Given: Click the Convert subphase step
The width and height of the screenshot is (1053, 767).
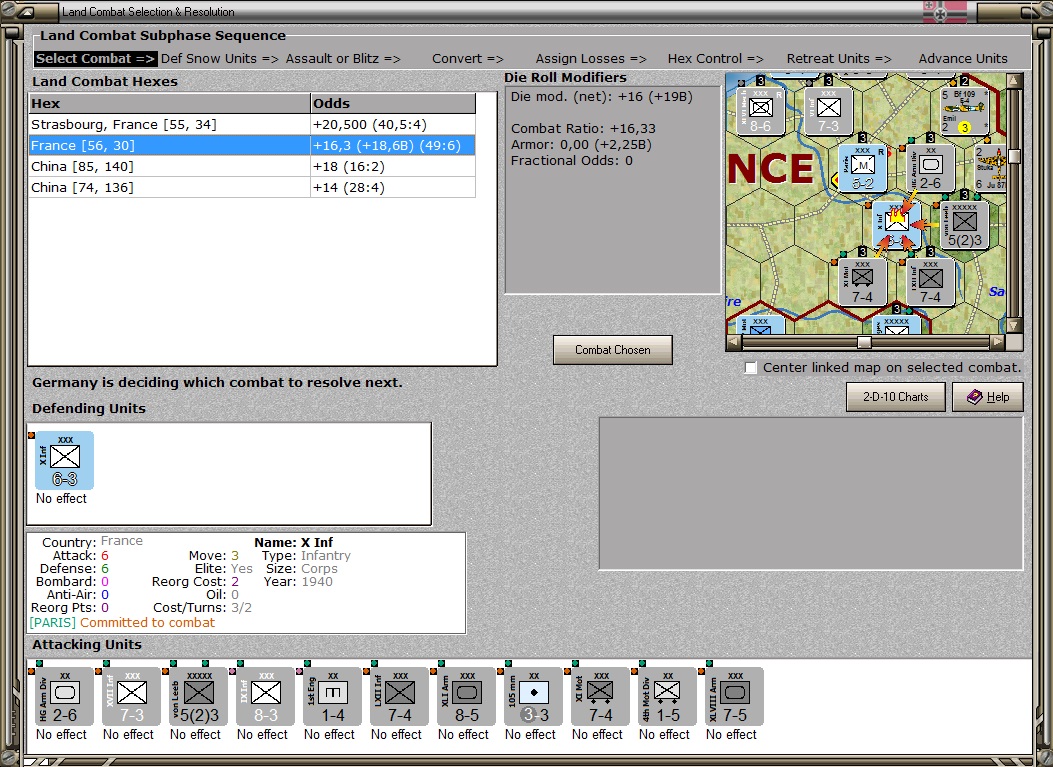Looking at the screenshot, I should pyautogui.click(x=467, y=58).
